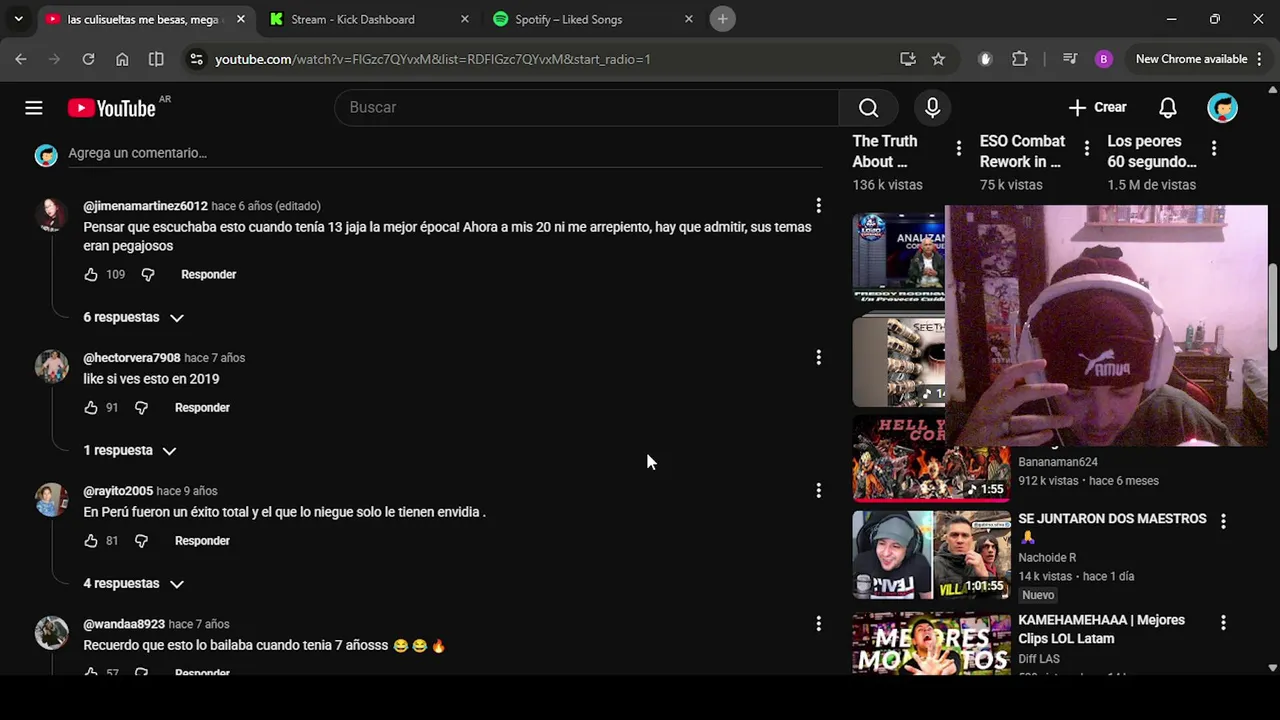The height and width of the screenshot is (720, 1280).
Task: Open a new browser tab
Action: point(722,19)
